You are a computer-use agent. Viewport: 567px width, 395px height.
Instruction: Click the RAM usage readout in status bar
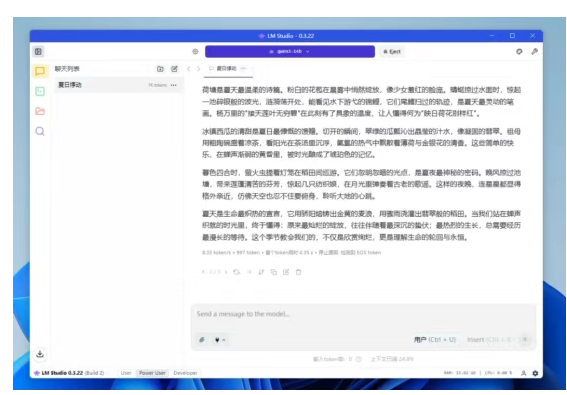460,373
